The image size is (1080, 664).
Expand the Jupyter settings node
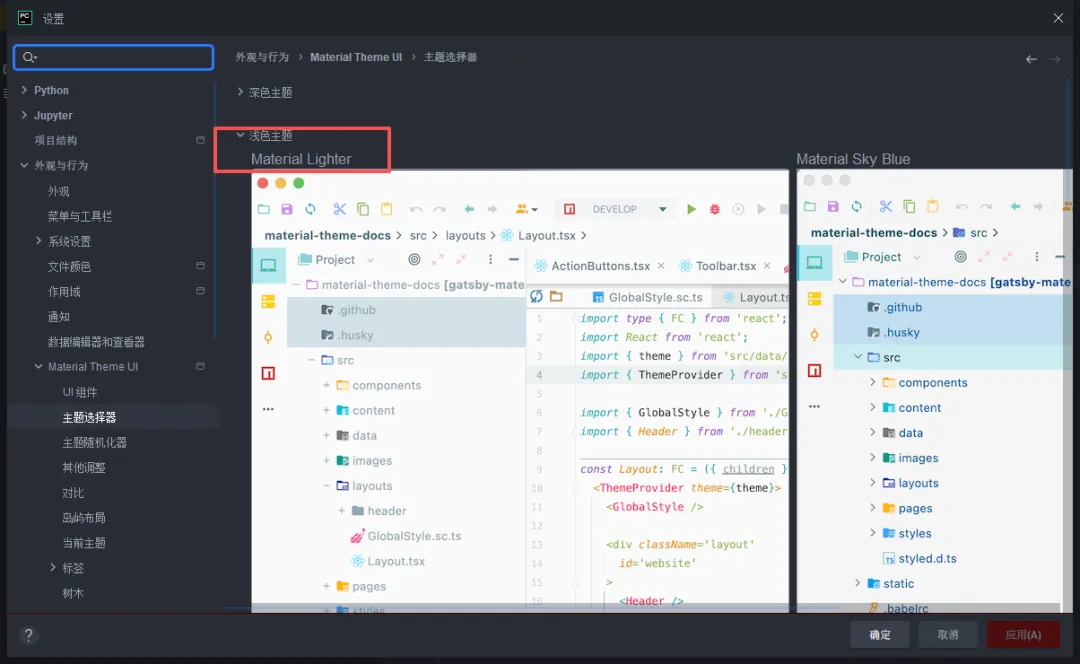tap(24, 115)
